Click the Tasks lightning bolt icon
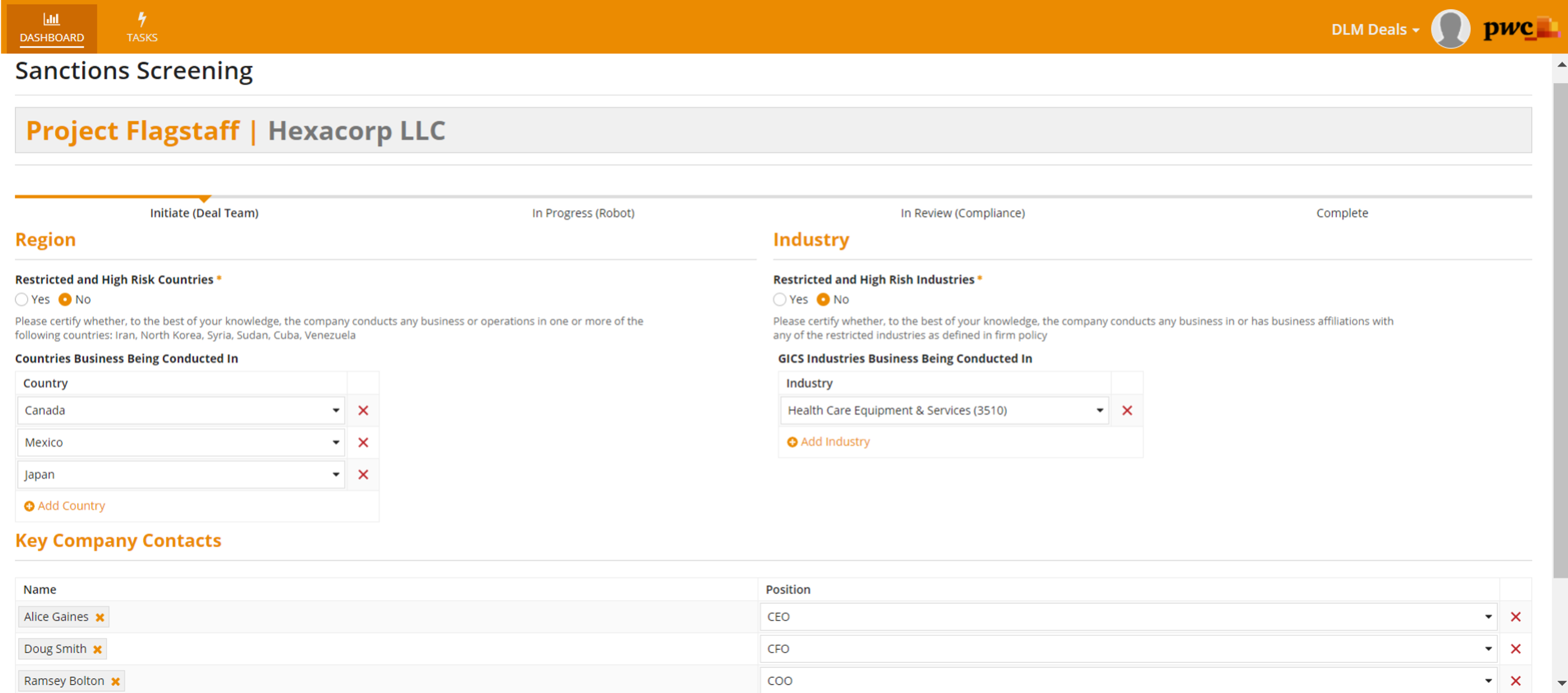 [x=142, y=19]
